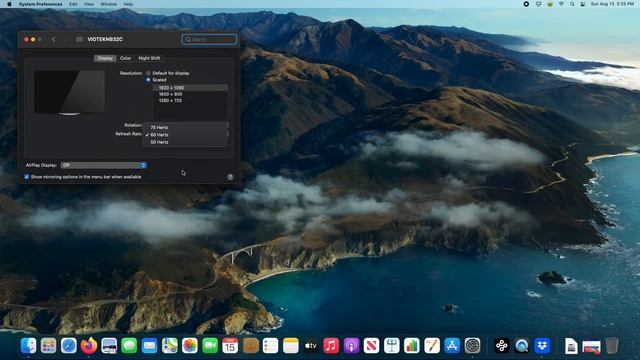
Task: Open FaceTime in the dock
Action: (x=210, y=346)
